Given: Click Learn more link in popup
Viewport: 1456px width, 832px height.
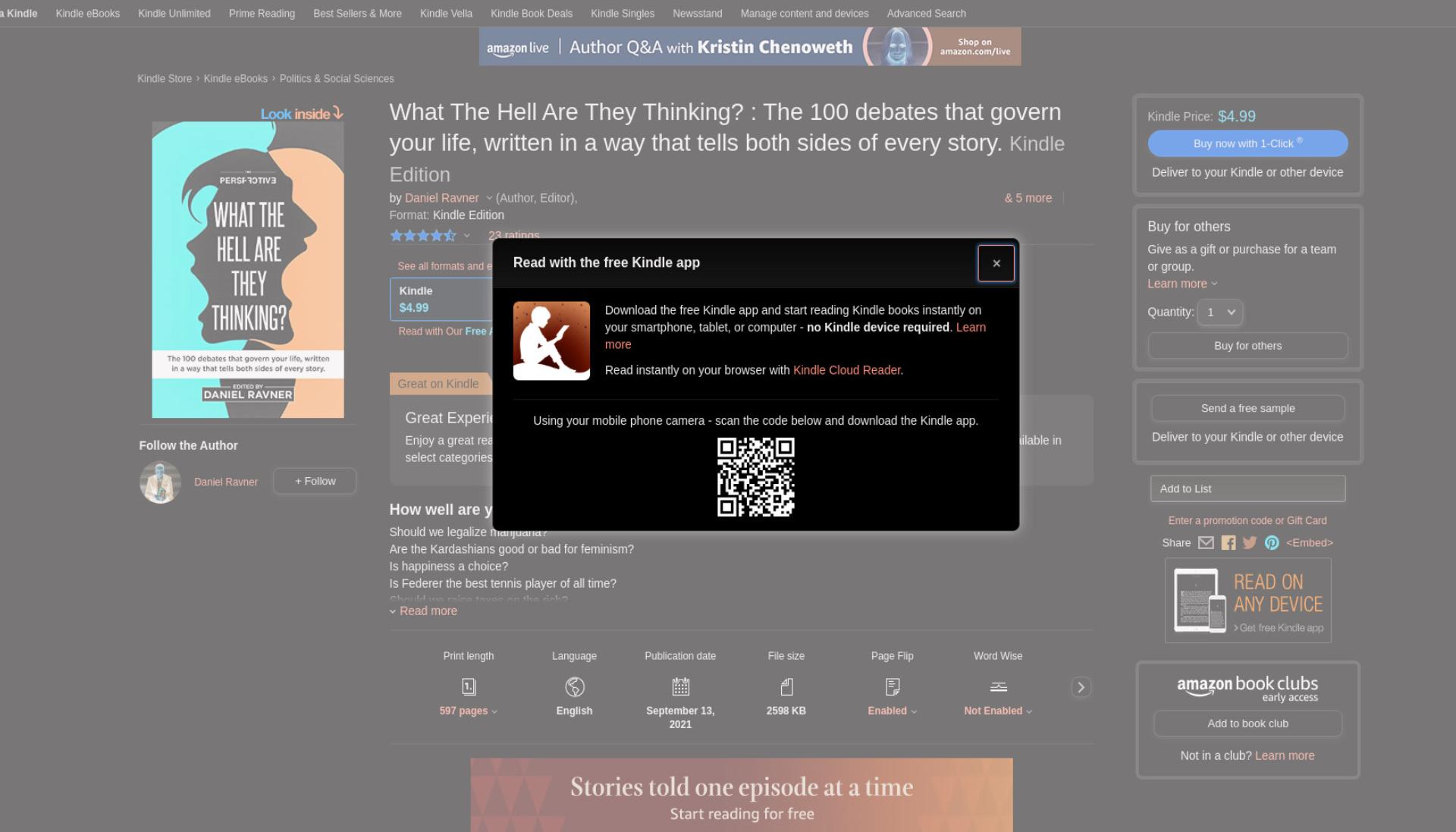Looking at the screenshot, I should coord(971,328).
